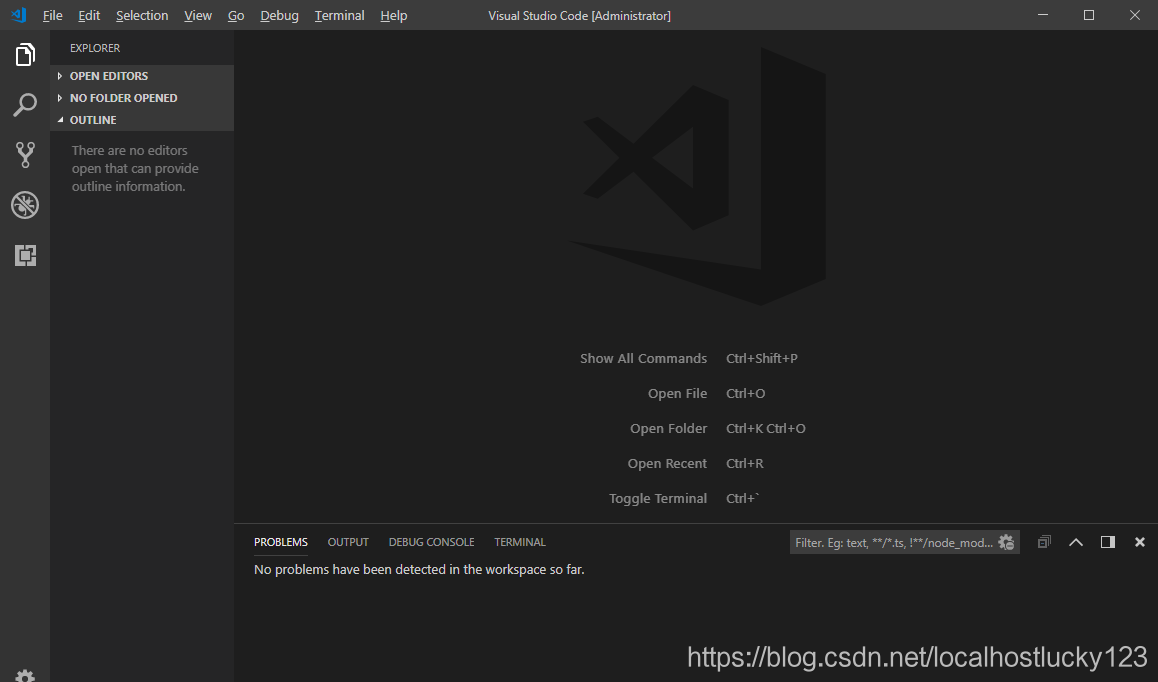Open the Terminal menu
The image size is (1158, 682).
pyautogui.click(x=340, y=16)
